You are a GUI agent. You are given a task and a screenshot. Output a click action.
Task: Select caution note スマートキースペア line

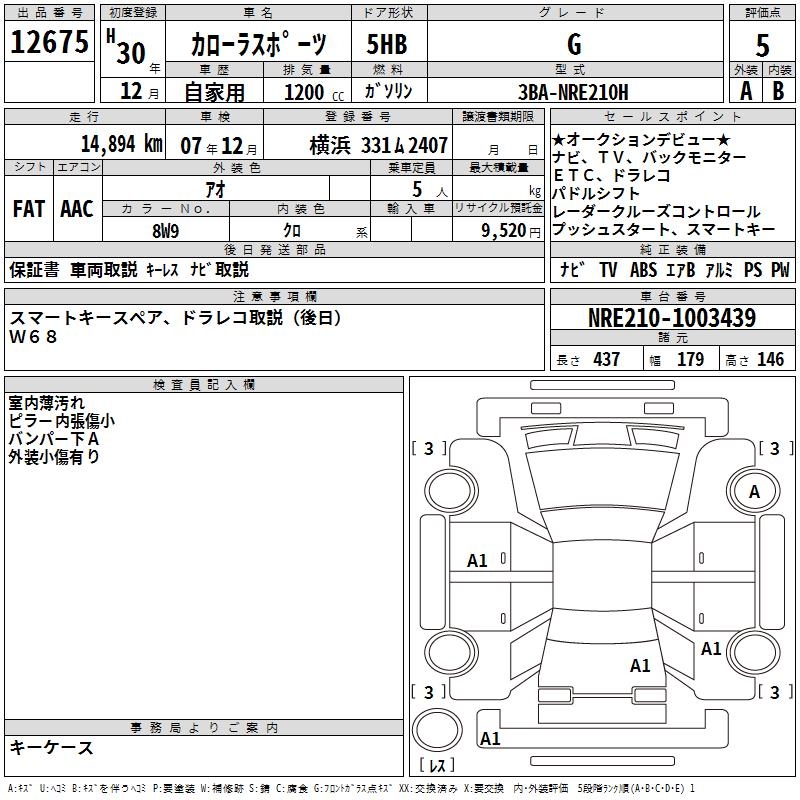click(x=175, y=318)
